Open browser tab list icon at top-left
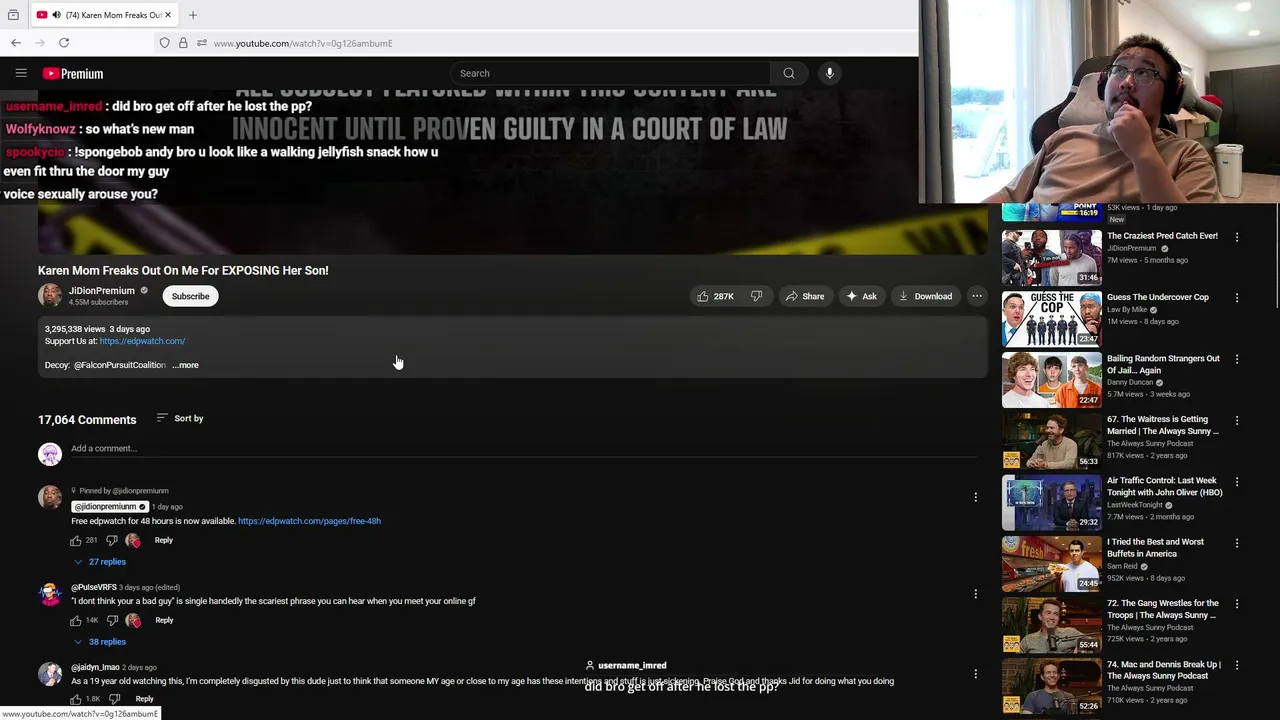The width and height of the screenshot is (1280, 720). 13,15
